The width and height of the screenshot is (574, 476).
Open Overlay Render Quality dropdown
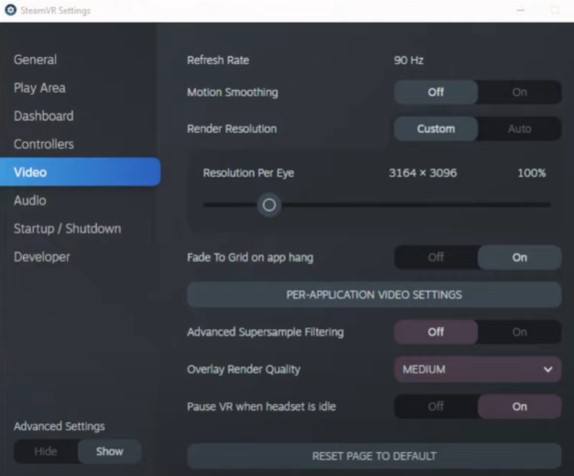pos(477,369)
